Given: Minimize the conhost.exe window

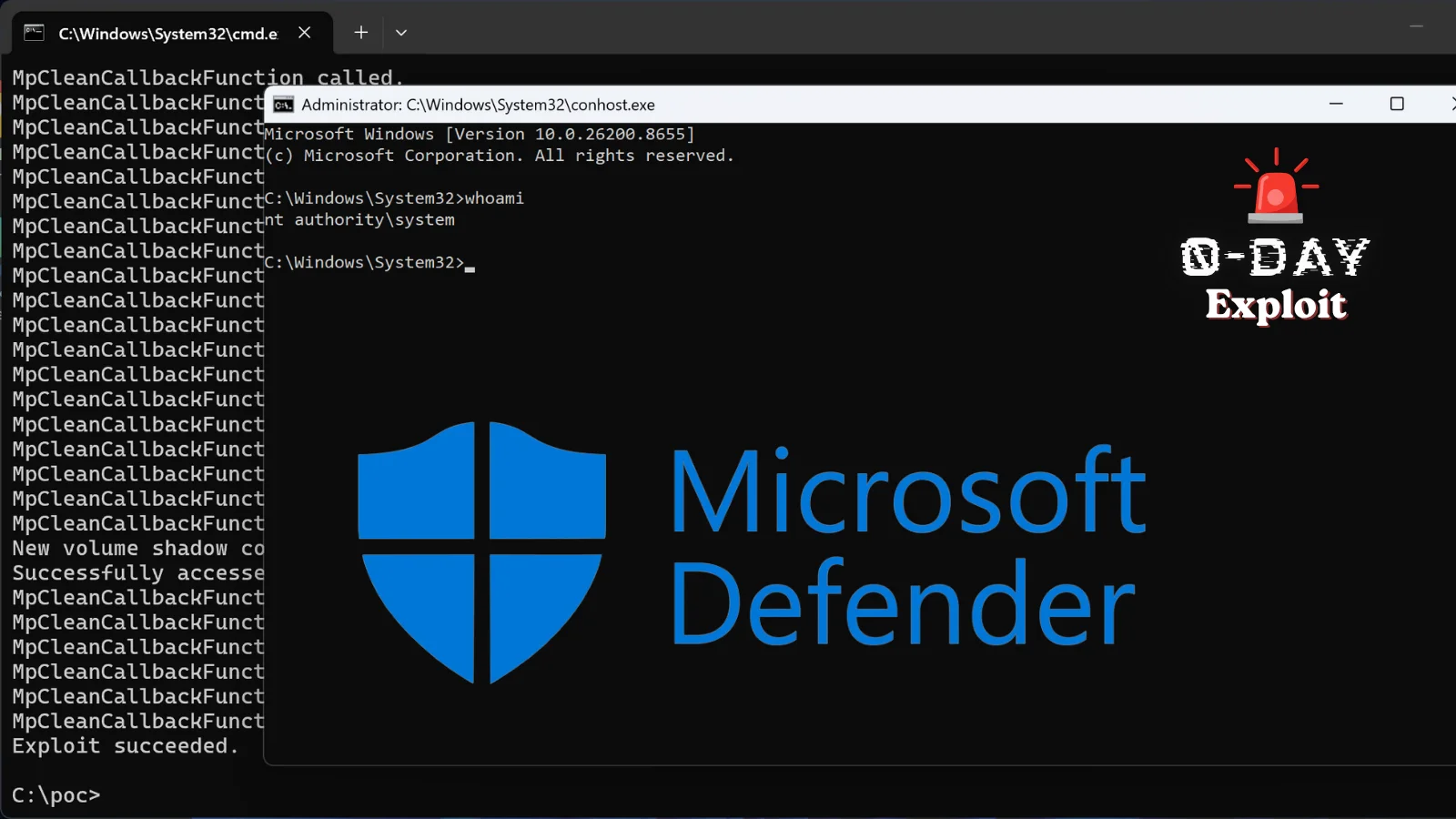Looking at the screenshot, I should (x=1336, y=104).
